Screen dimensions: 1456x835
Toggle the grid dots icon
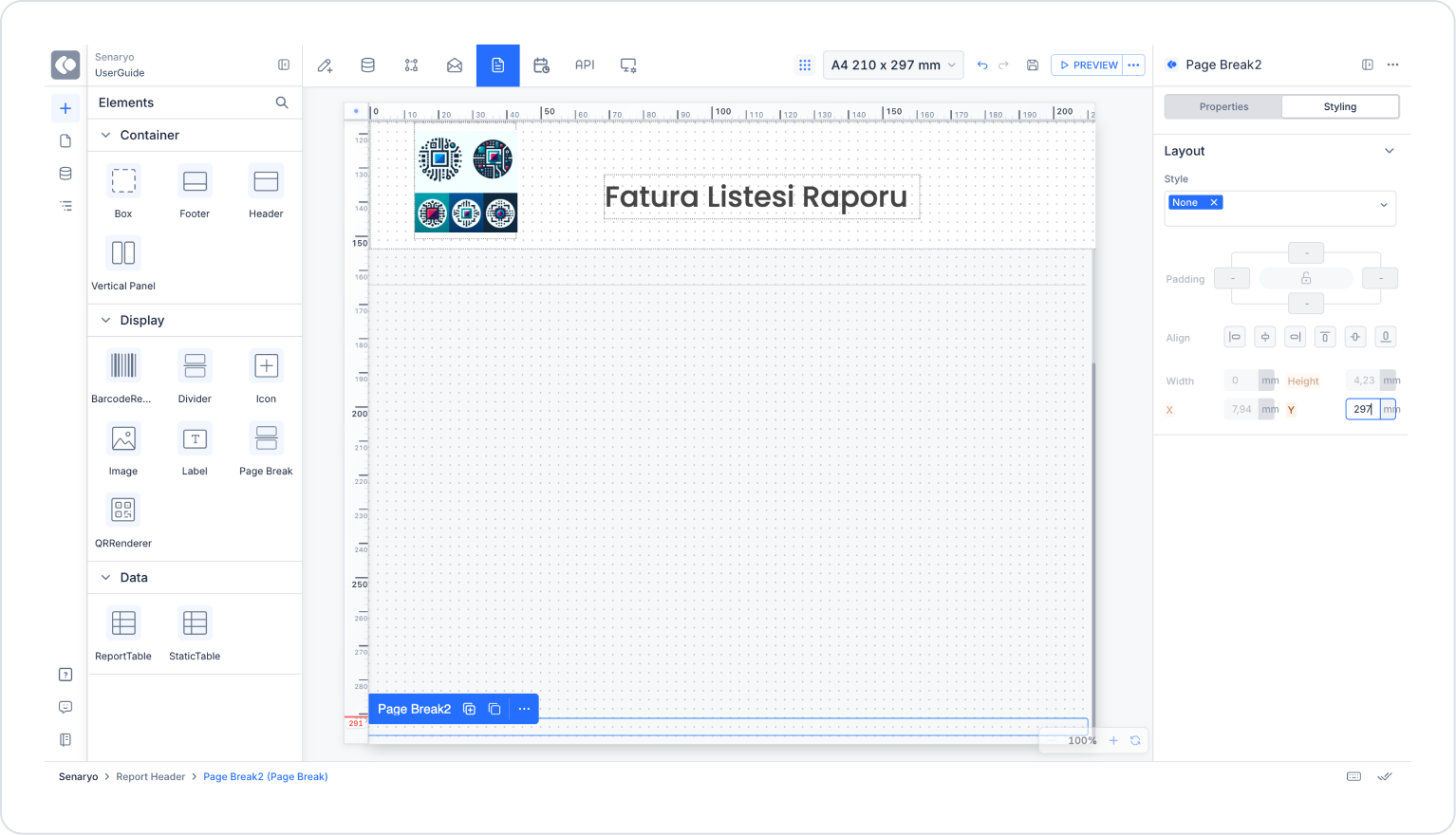[x=805, y=65]
